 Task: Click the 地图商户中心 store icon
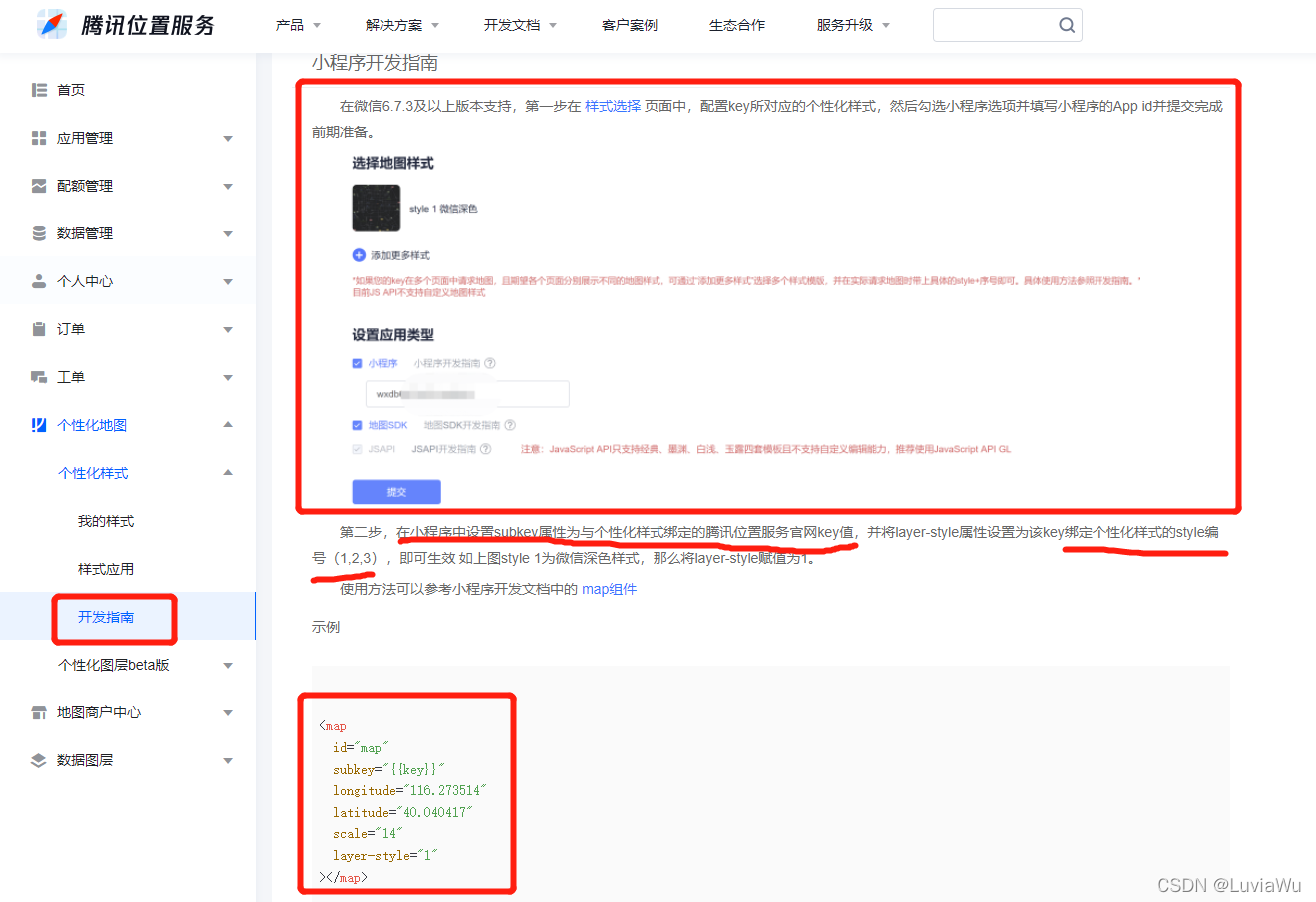[39, 712]
